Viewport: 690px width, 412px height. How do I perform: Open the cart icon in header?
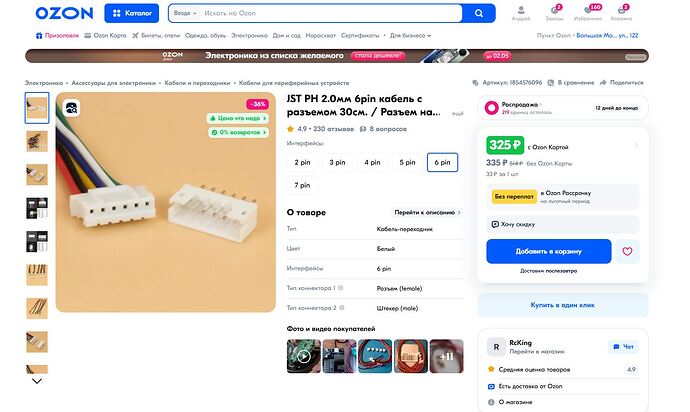pyautogui.click(x=621, y=10)
